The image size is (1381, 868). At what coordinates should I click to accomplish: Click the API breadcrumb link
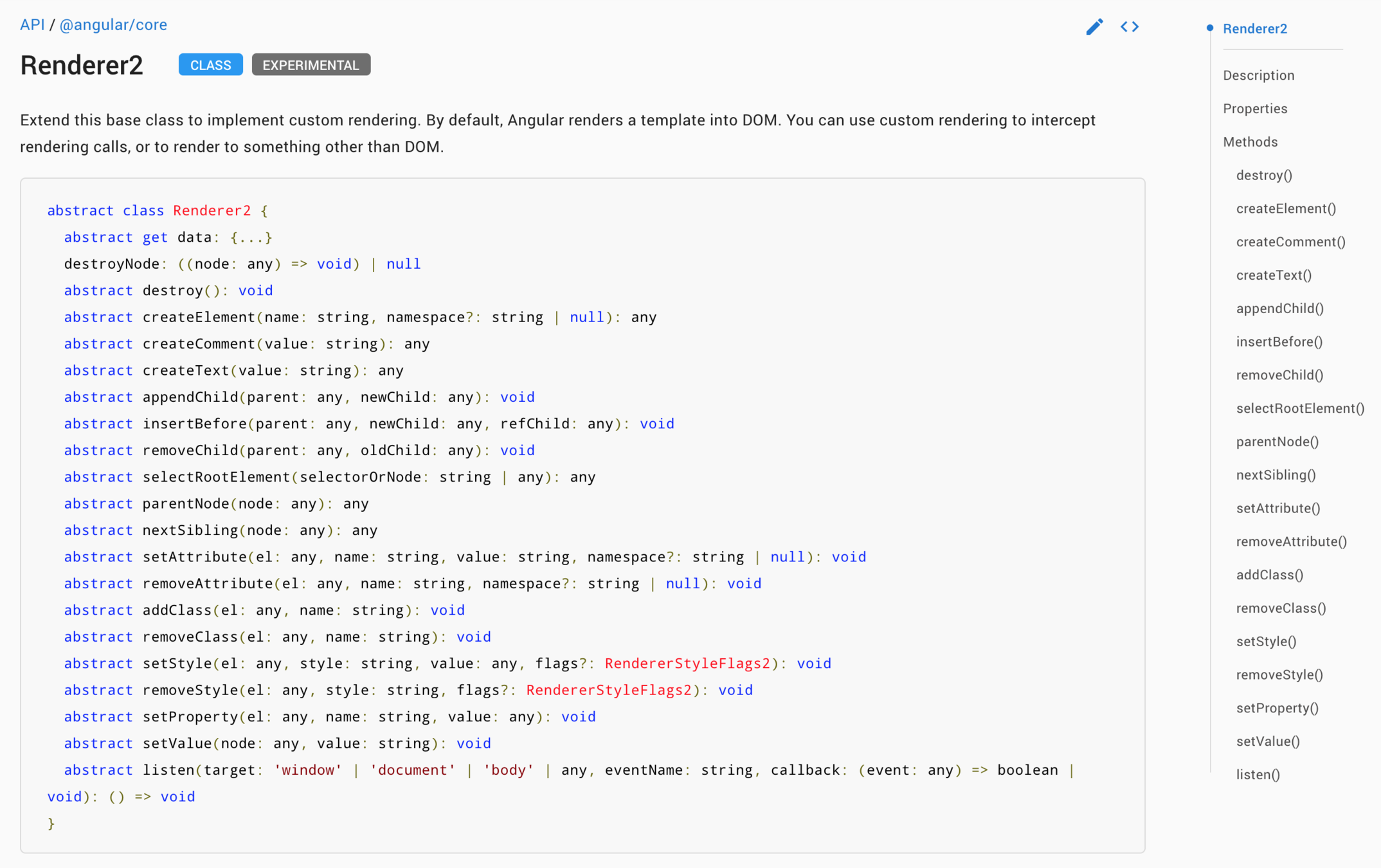(x=32, y=24)
